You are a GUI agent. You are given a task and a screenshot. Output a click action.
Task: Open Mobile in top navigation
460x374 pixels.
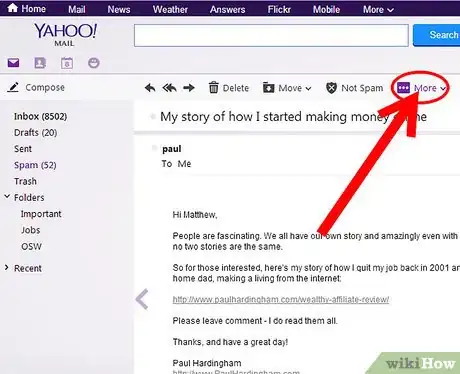[326, 9]
